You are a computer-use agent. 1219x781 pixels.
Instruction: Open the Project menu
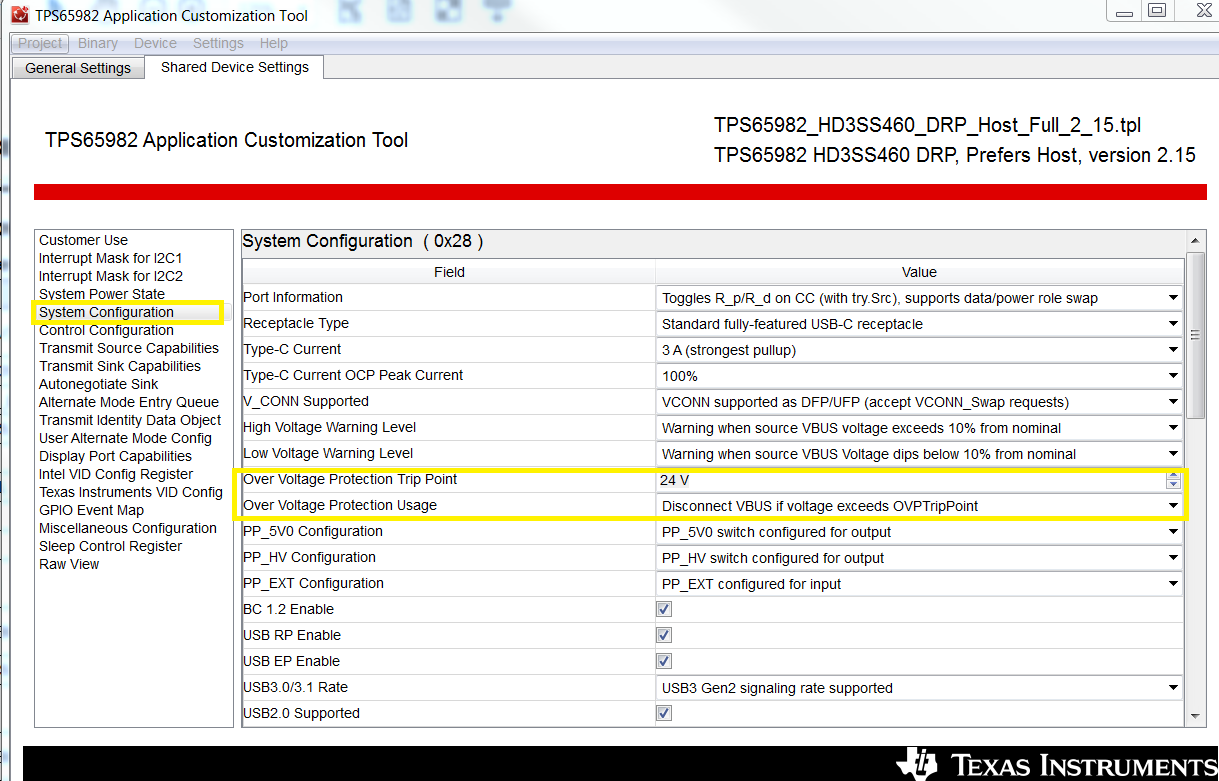[41, 43]
